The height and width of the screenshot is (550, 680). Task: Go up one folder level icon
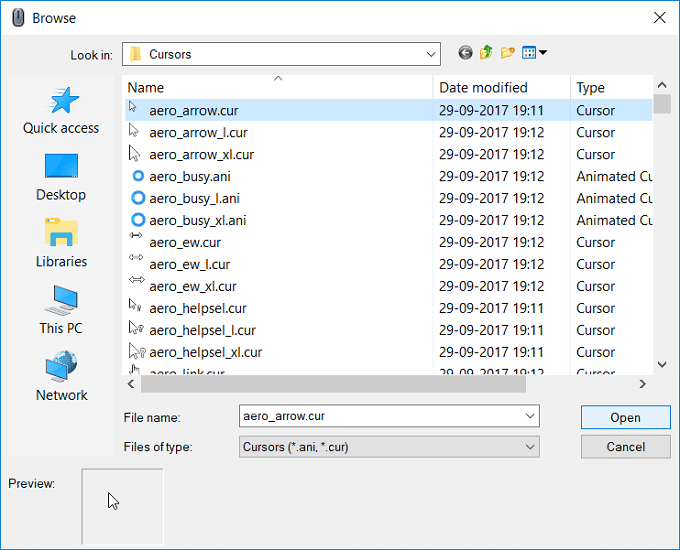[486, 53]
